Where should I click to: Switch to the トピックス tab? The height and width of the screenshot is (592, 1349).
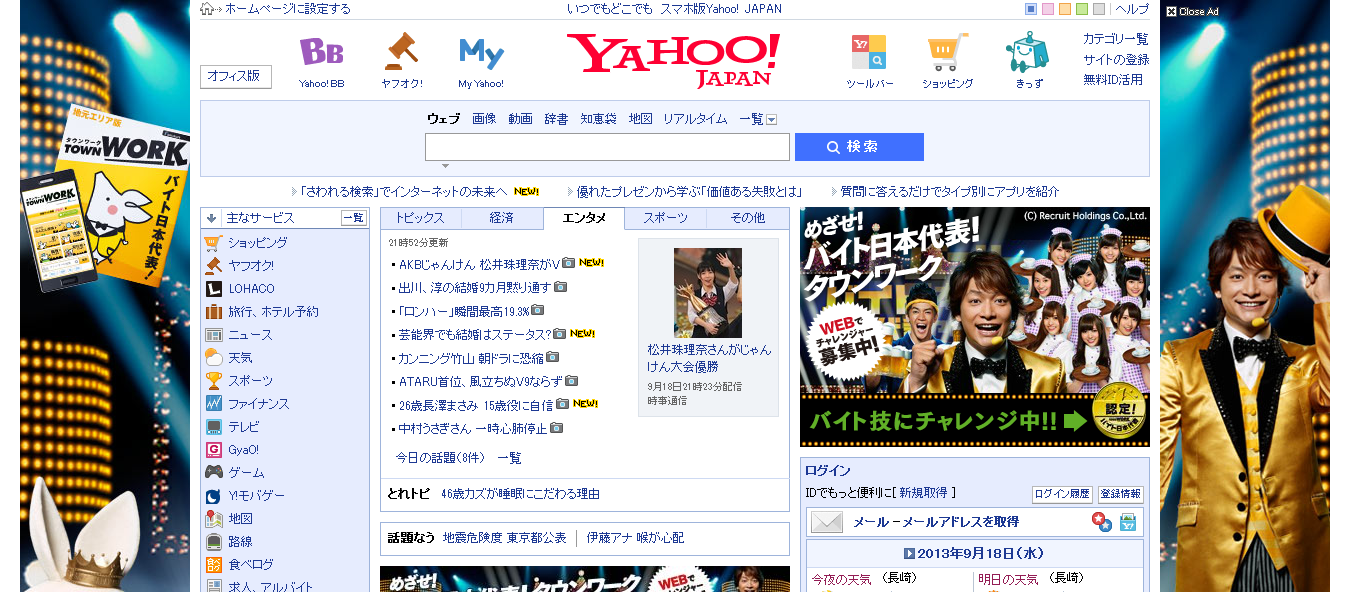point(420,218)
